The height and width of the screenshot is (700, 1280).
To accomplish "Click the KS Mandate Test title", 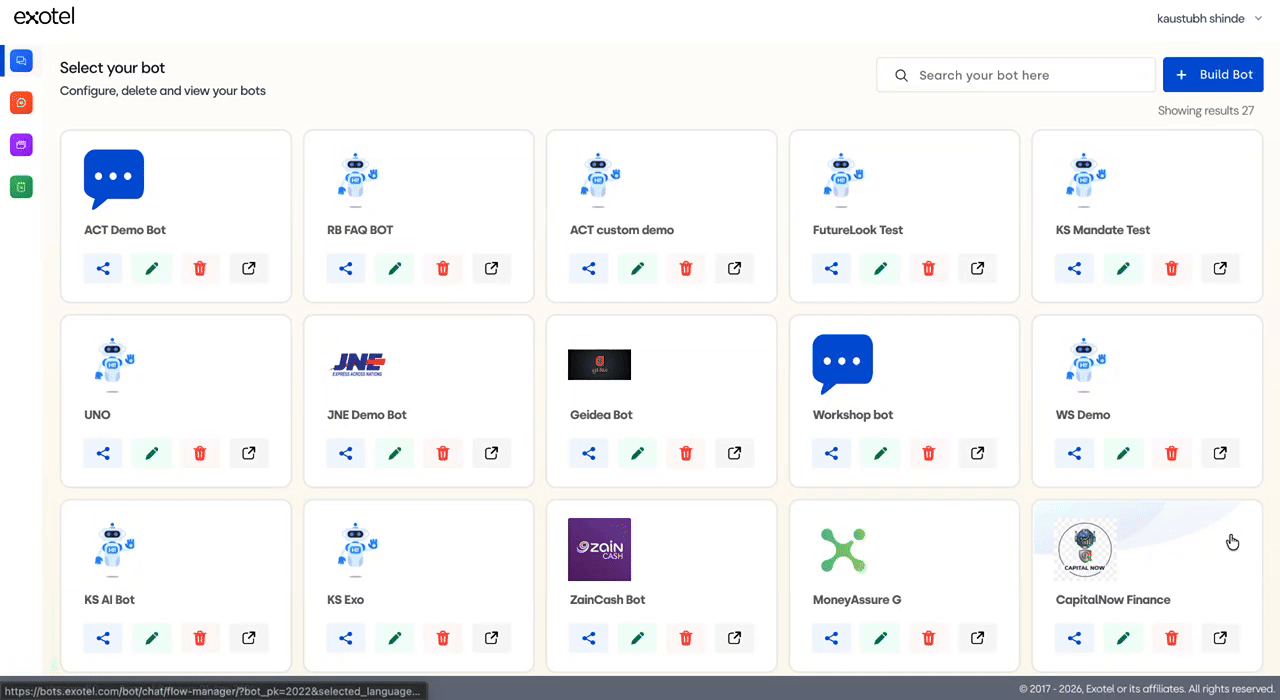I will [x=1103, y=230].
